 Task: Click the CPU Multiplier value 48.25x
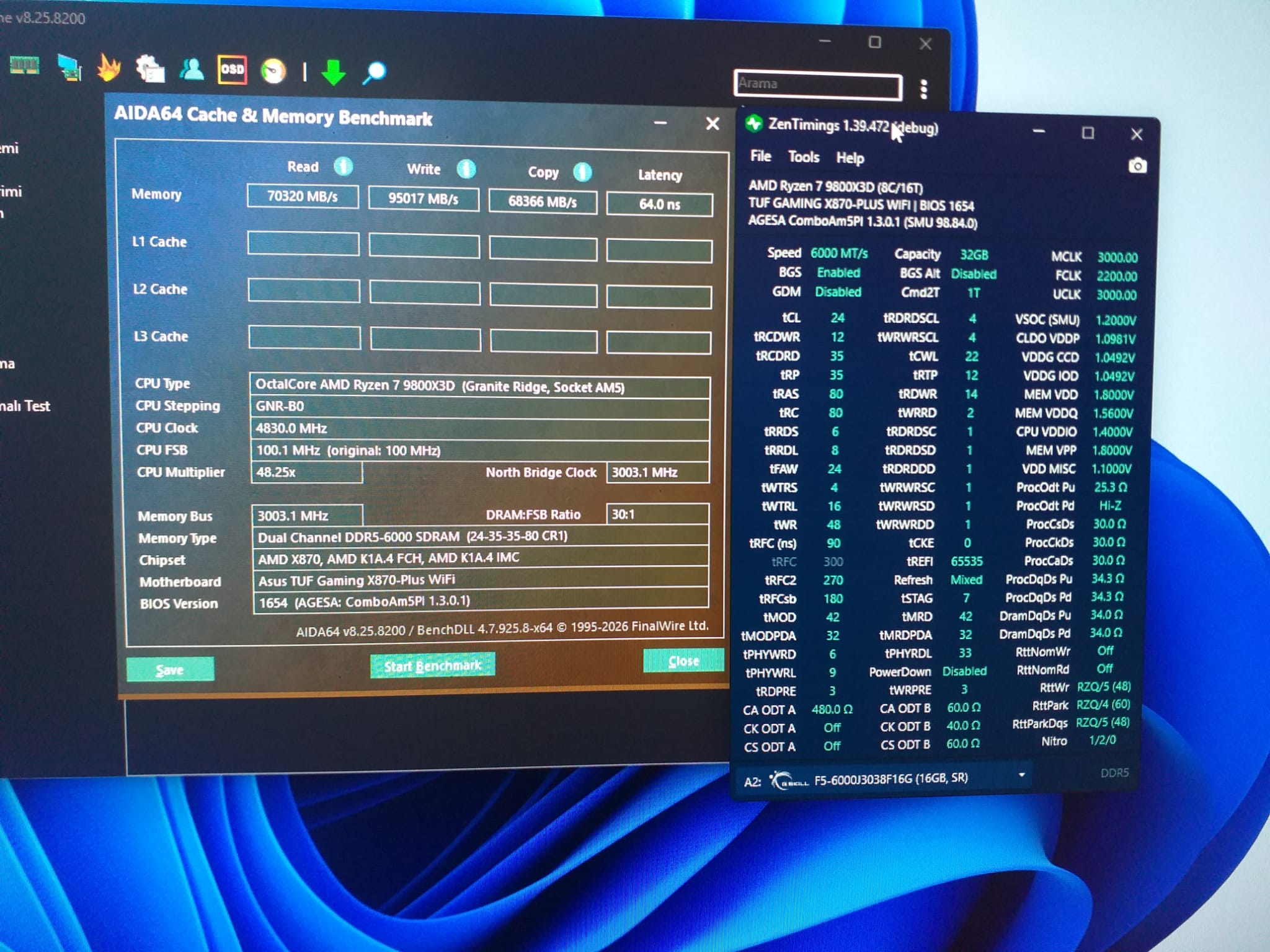click(307, 472)
